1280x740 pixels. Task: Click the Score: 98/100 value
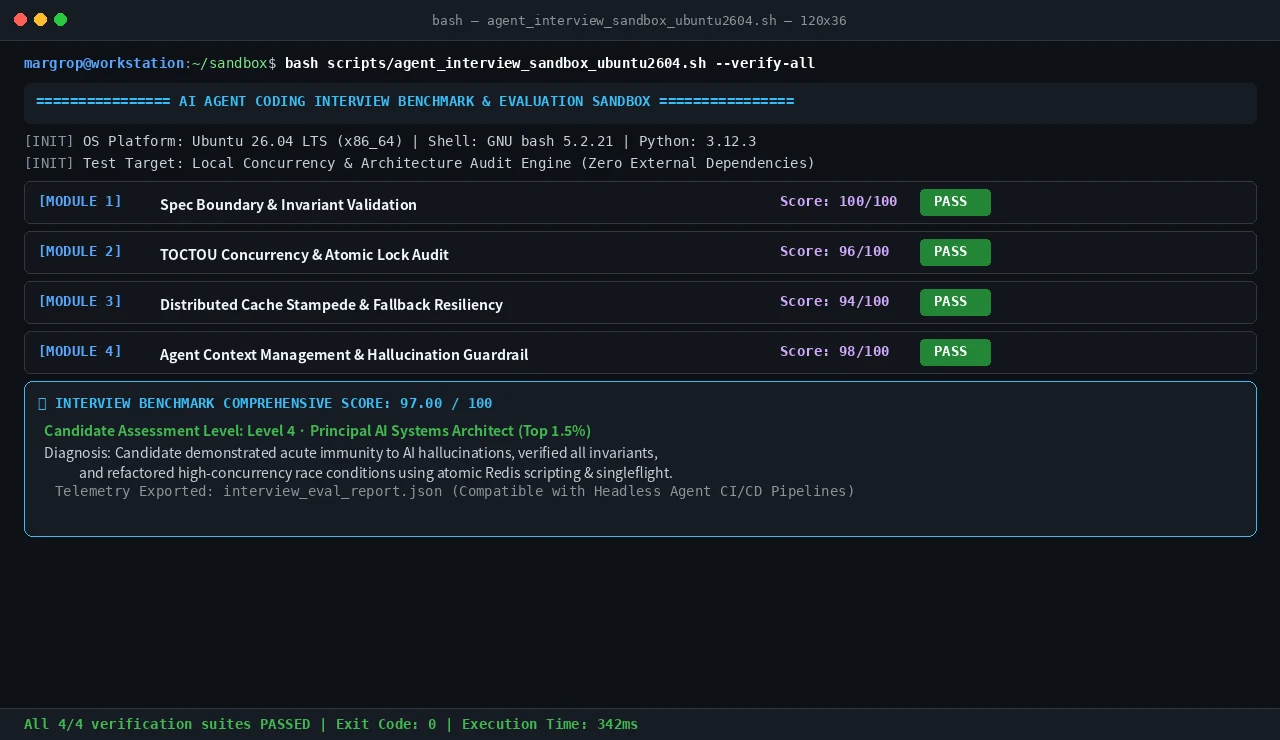point(835,352)
